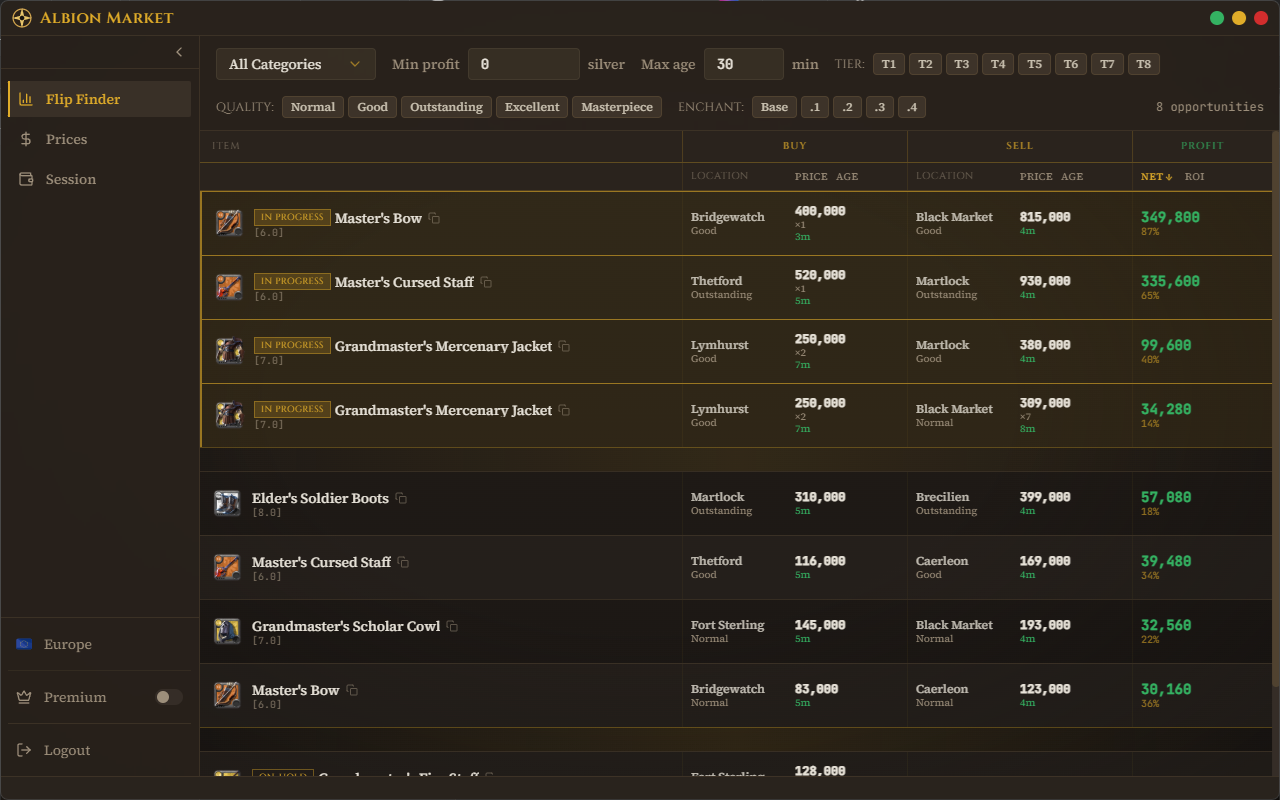1280x800 pixels.
Task: Click Grandmaster's Scholar Cowl item thumbnail
Action: [x=227, y=631]
